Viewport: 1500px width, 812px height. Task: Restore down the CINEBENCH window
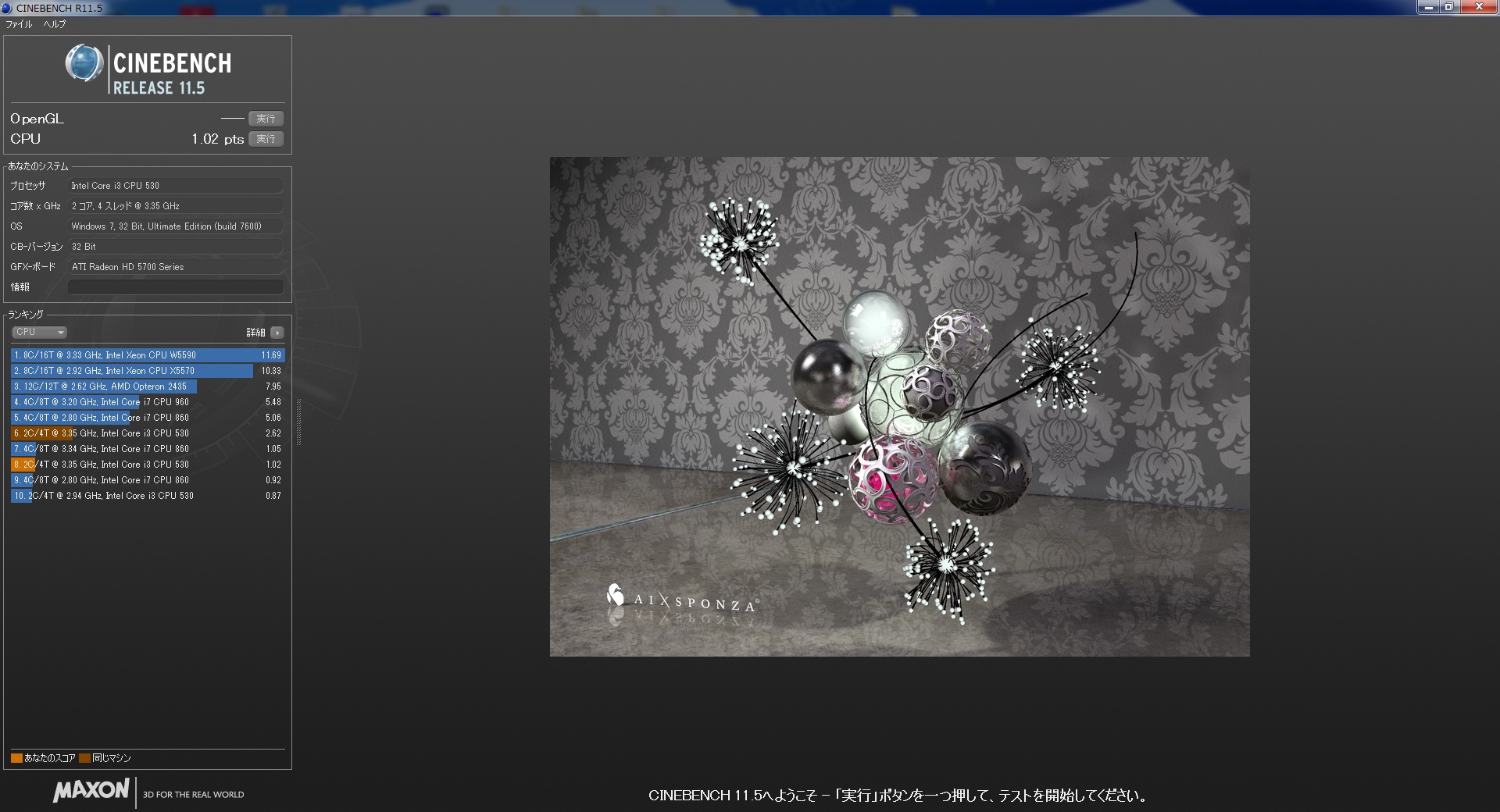tap(1448, 8)
